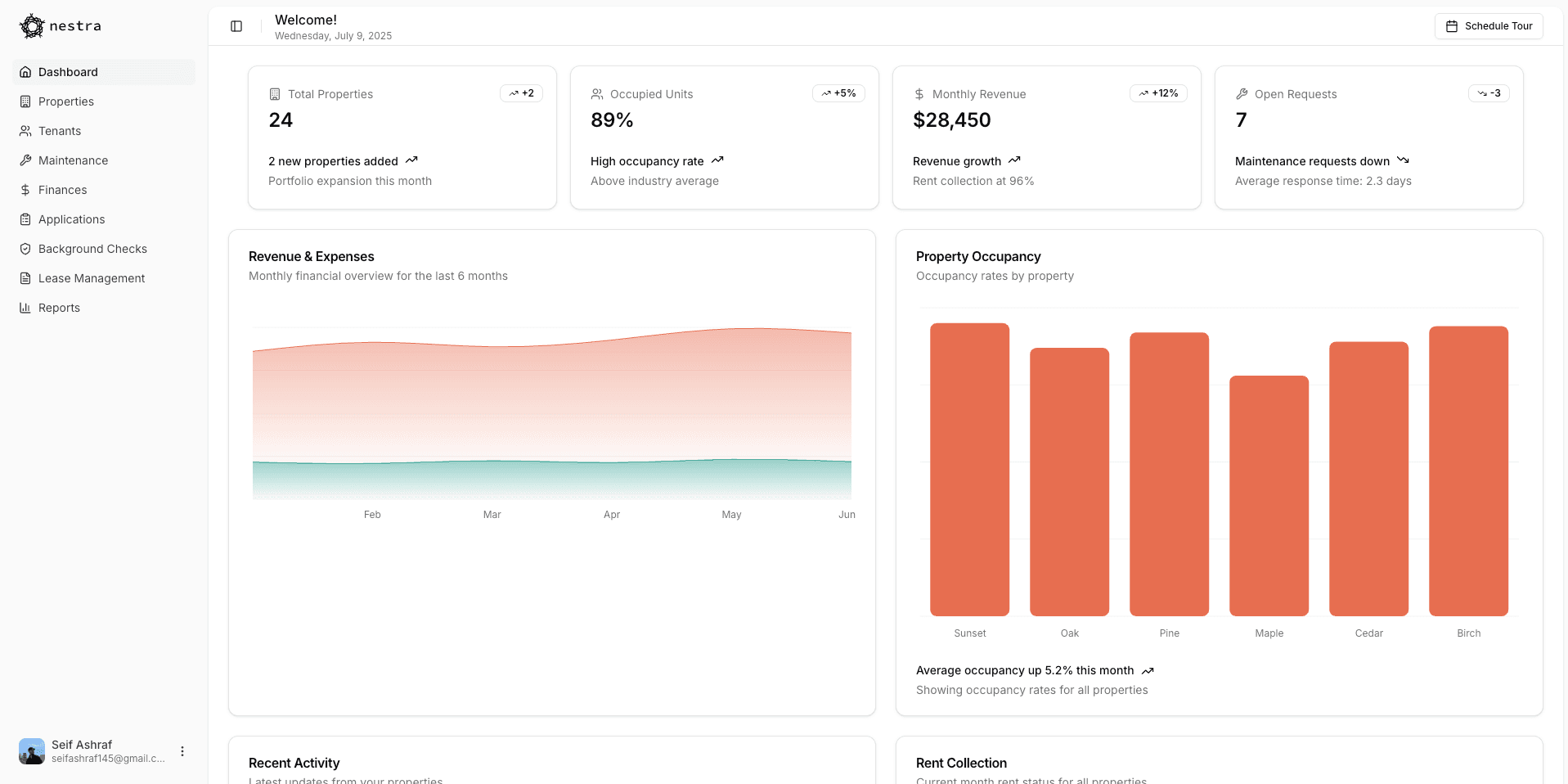Click the Seif Ashraf profile name
This screenshot has width=1568, height=784.
81,745
